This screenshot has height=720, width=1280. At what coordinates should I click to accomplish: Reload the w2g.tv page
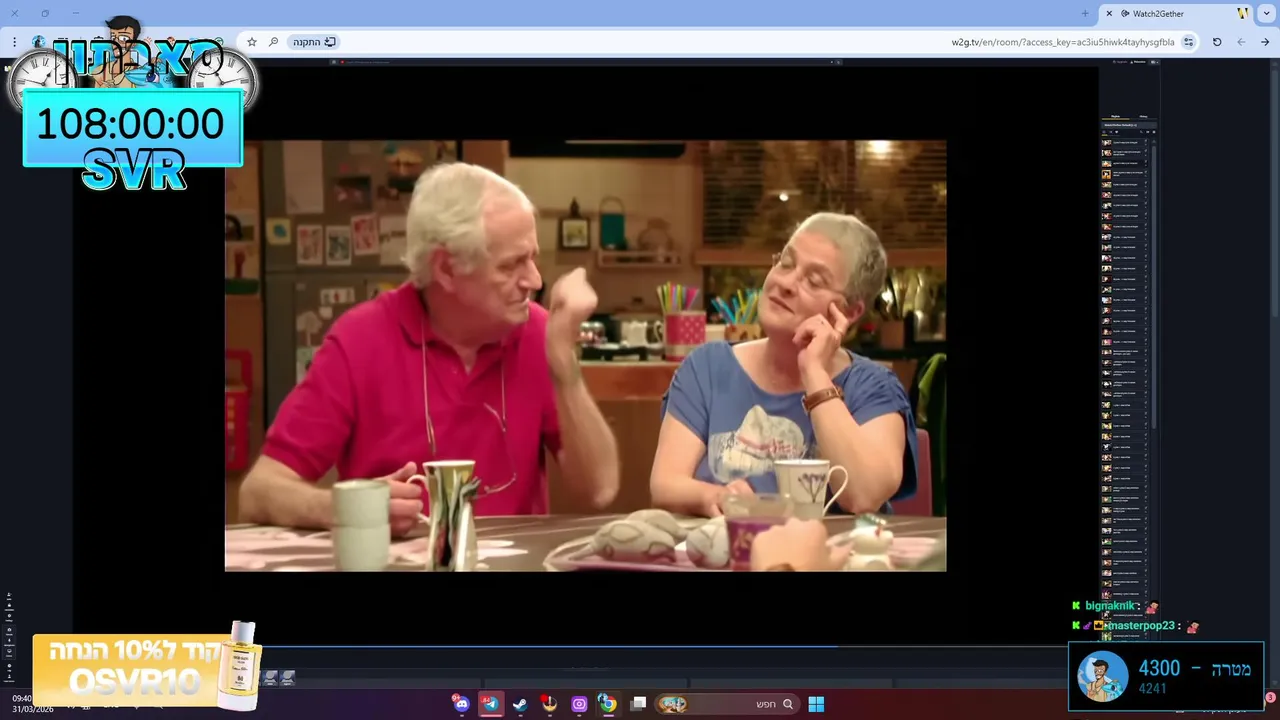1217,42
